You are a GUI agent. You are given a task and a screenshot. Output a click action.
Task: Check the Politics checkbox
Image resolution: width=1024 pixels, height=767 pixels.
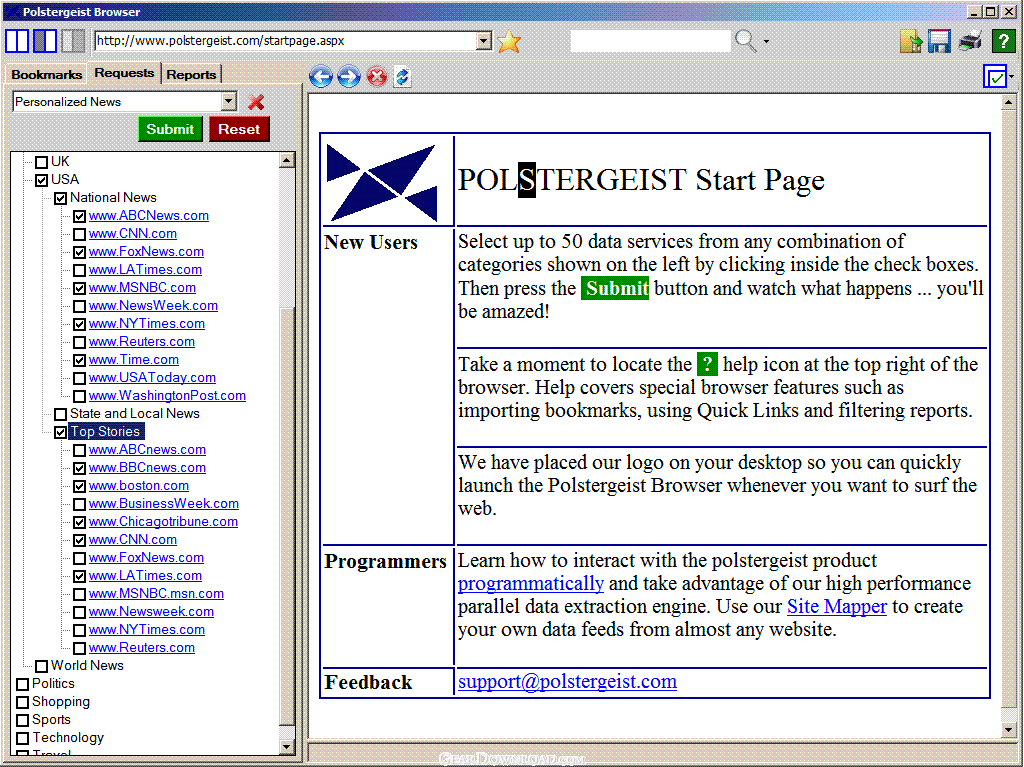23,684
